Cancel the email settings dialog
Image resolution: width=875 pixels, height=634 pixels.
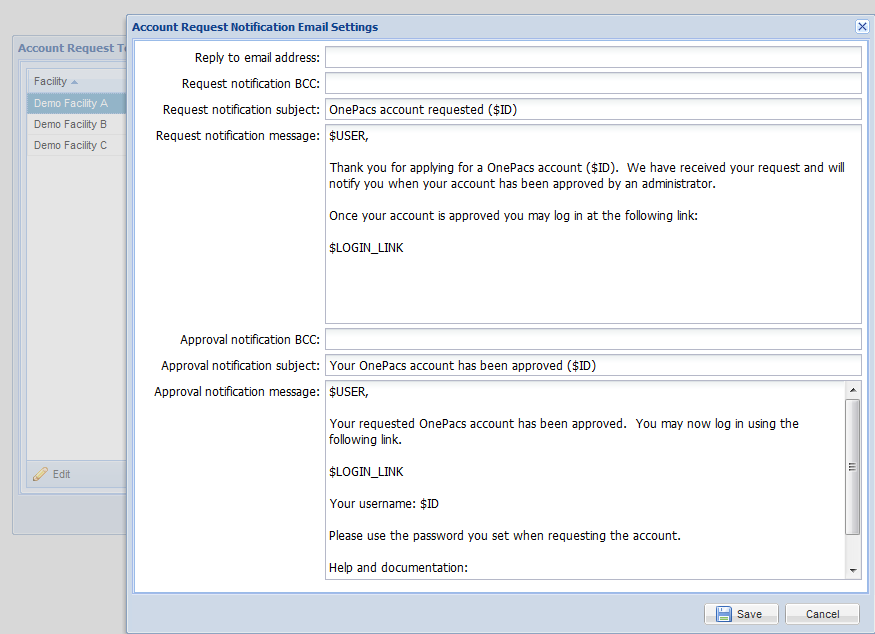822,614
